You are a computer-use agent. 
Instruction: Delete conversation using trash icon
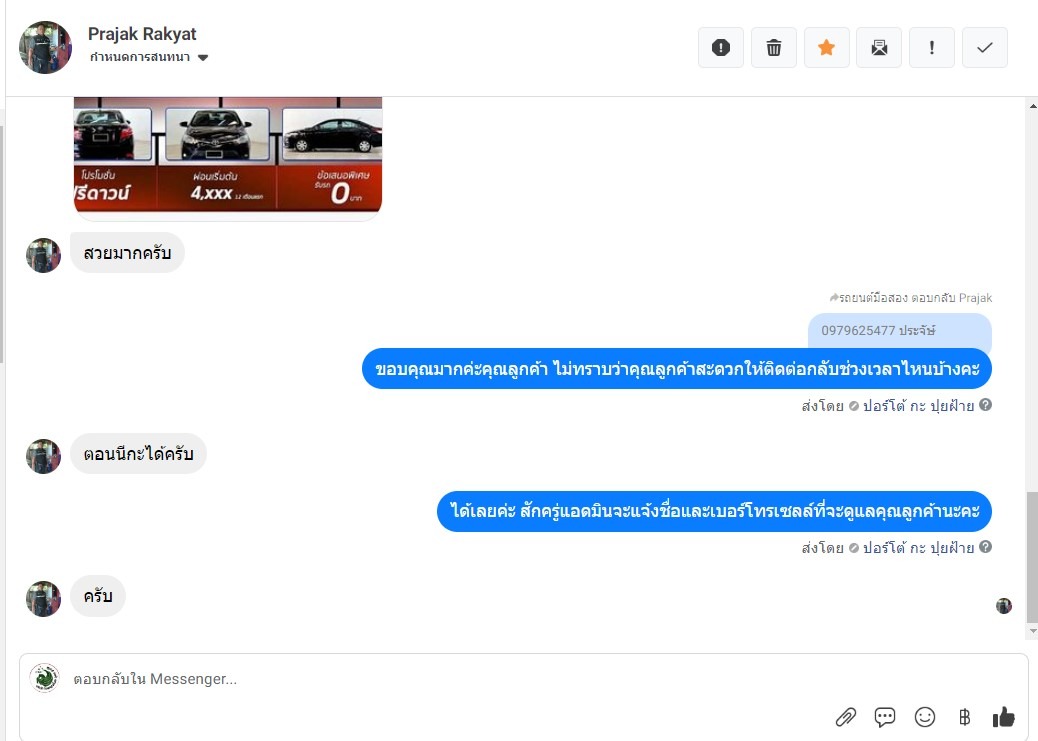pos(773,48)
